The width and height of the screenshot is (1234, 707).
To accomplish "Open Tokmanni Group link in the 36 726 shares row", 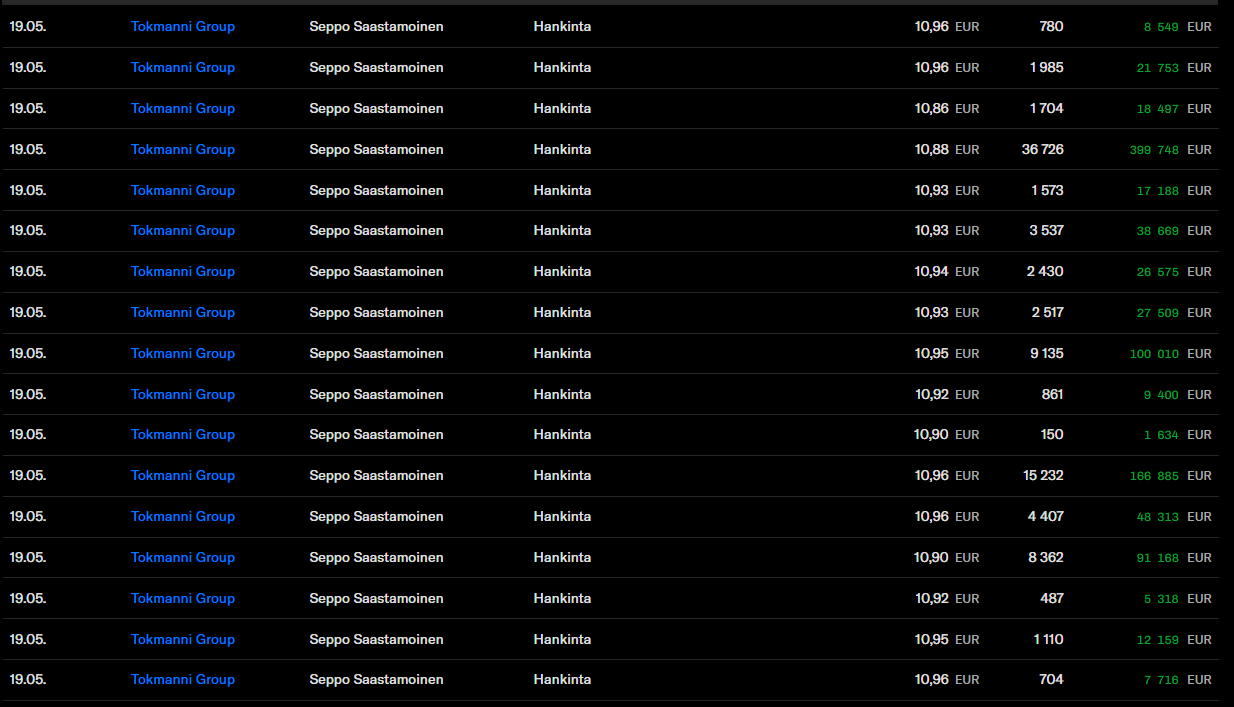I will [x=183, y=149].
